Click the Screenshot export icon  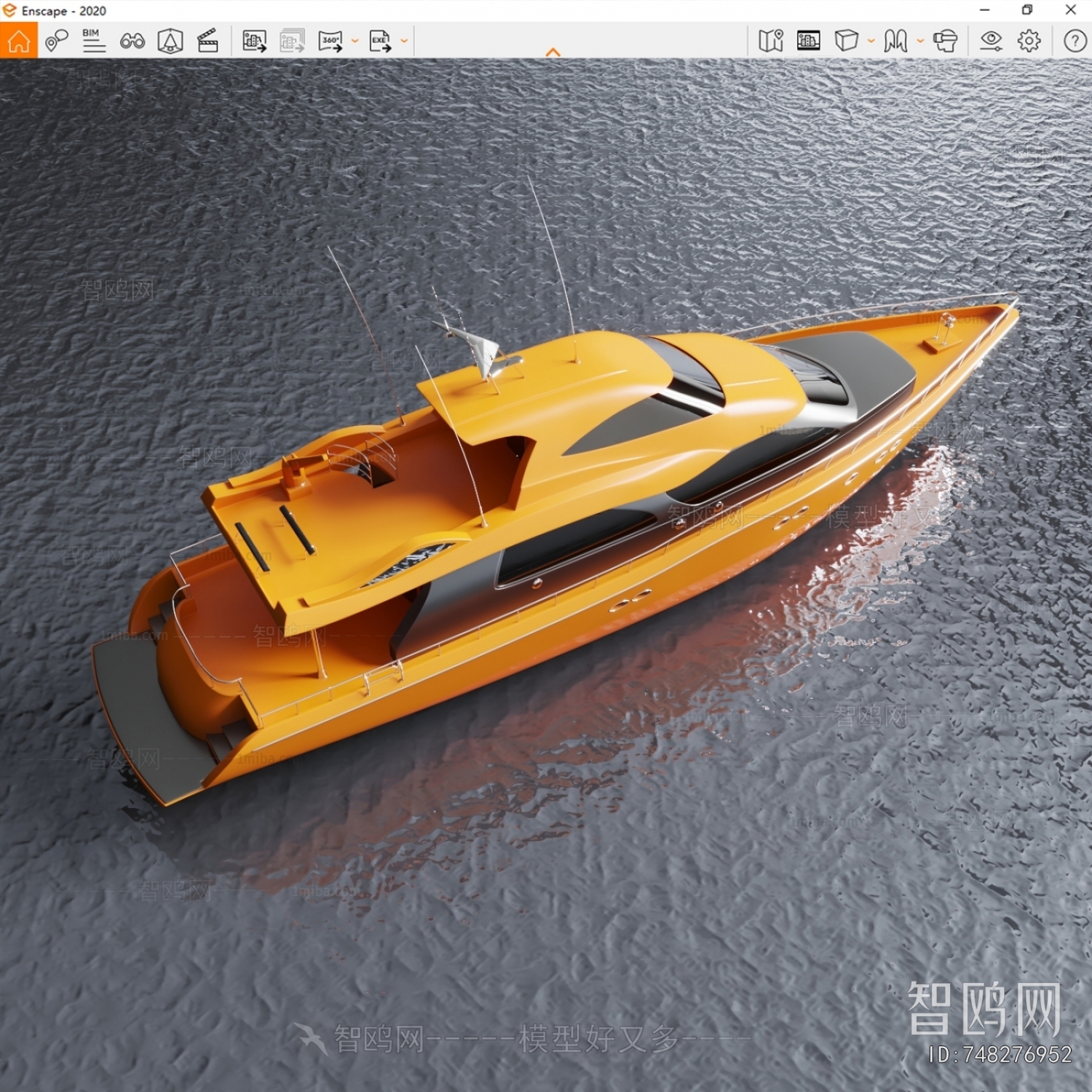(255, 41)
